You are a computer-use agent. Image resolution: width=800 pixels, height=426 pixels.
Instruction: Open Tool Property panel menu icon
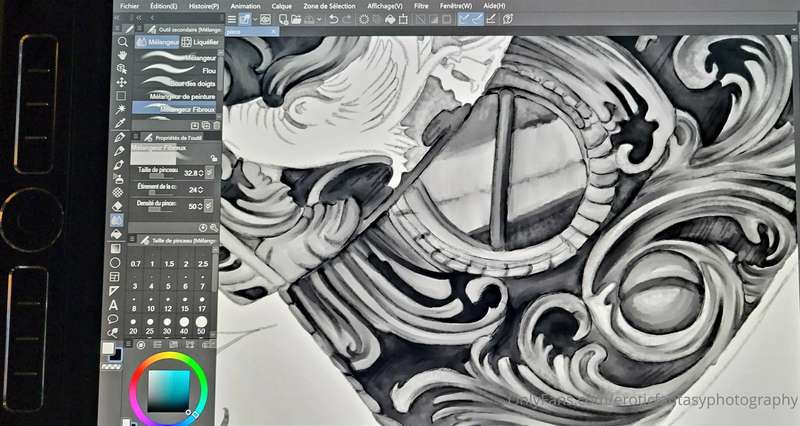point(134,137)
